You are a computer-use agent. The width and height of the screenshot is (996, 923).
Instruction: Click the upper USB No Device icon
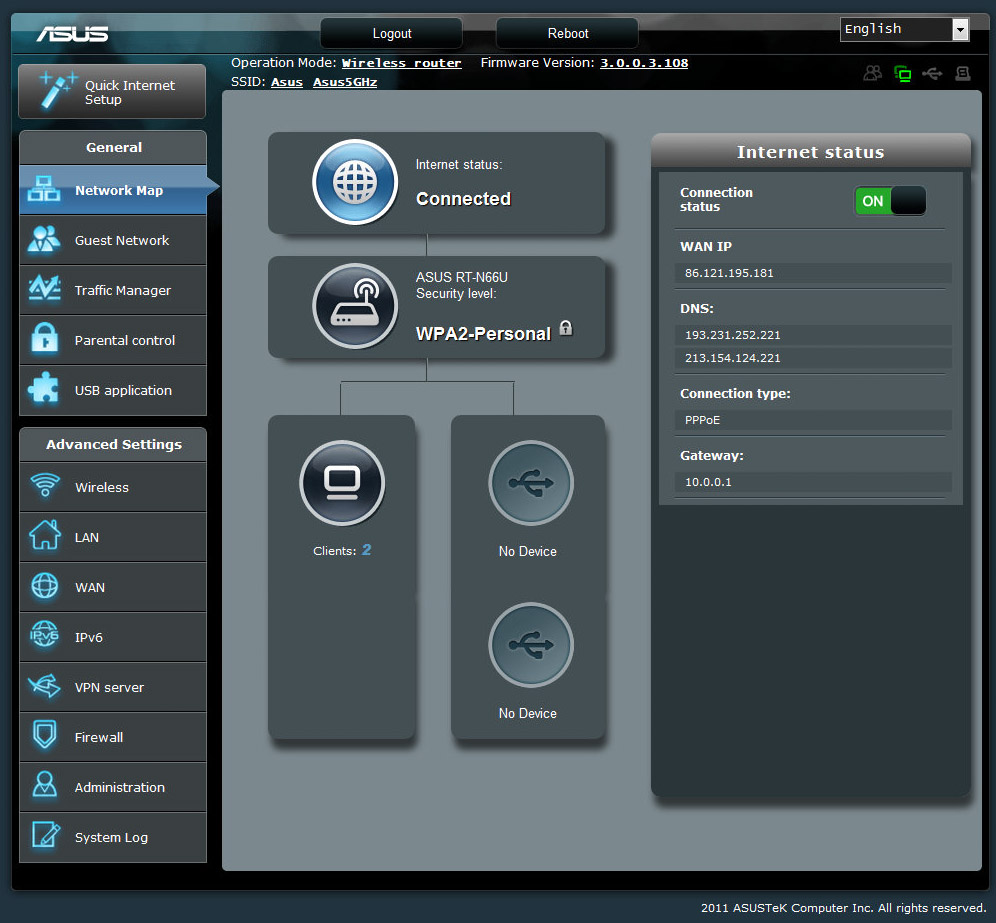pyautogui.click(x=531, y=483)
